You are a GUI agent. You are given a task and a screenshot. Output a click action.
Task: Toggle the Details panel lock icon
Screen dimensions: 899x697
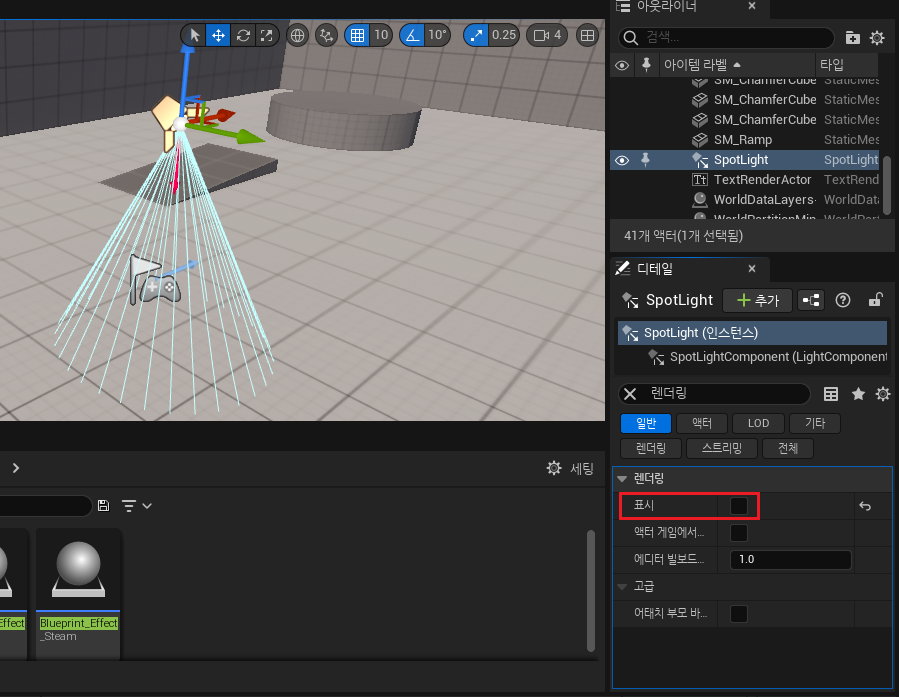tap(875, 300)
